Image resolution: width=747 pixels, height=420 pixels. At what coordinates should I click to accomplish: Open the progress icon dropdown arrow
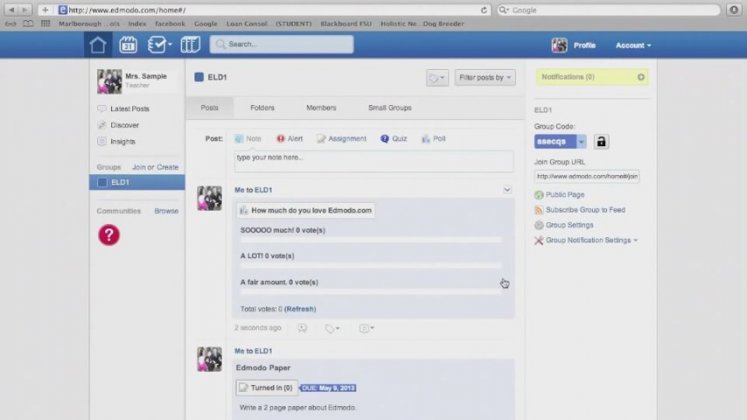170,45
